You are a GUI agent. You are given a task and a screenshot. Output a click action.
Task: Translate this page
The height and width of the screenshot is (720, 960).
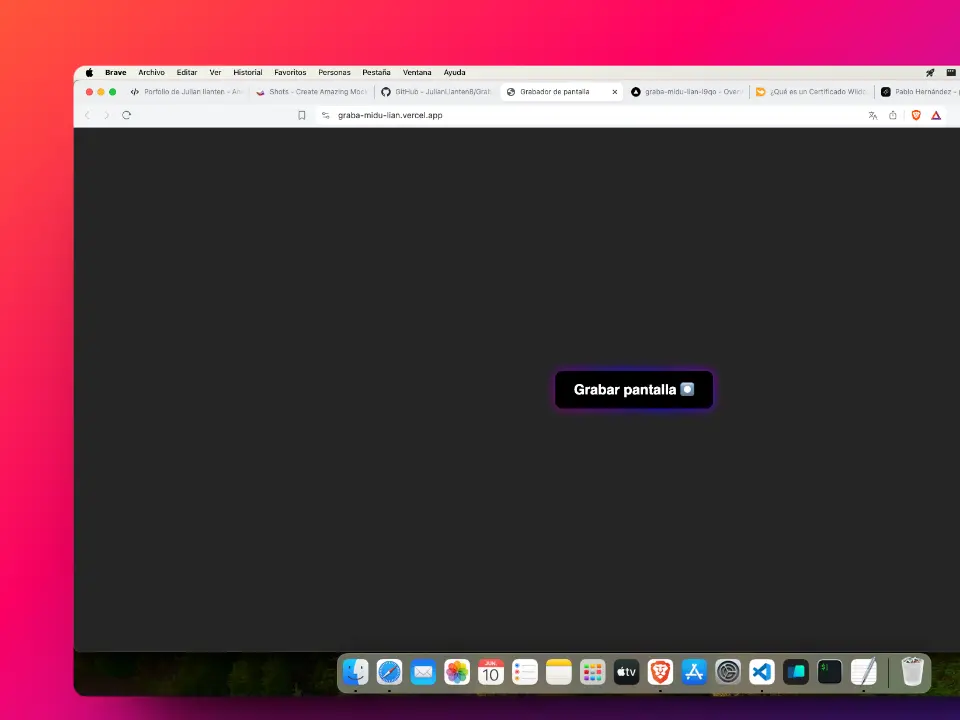point(872,115)
